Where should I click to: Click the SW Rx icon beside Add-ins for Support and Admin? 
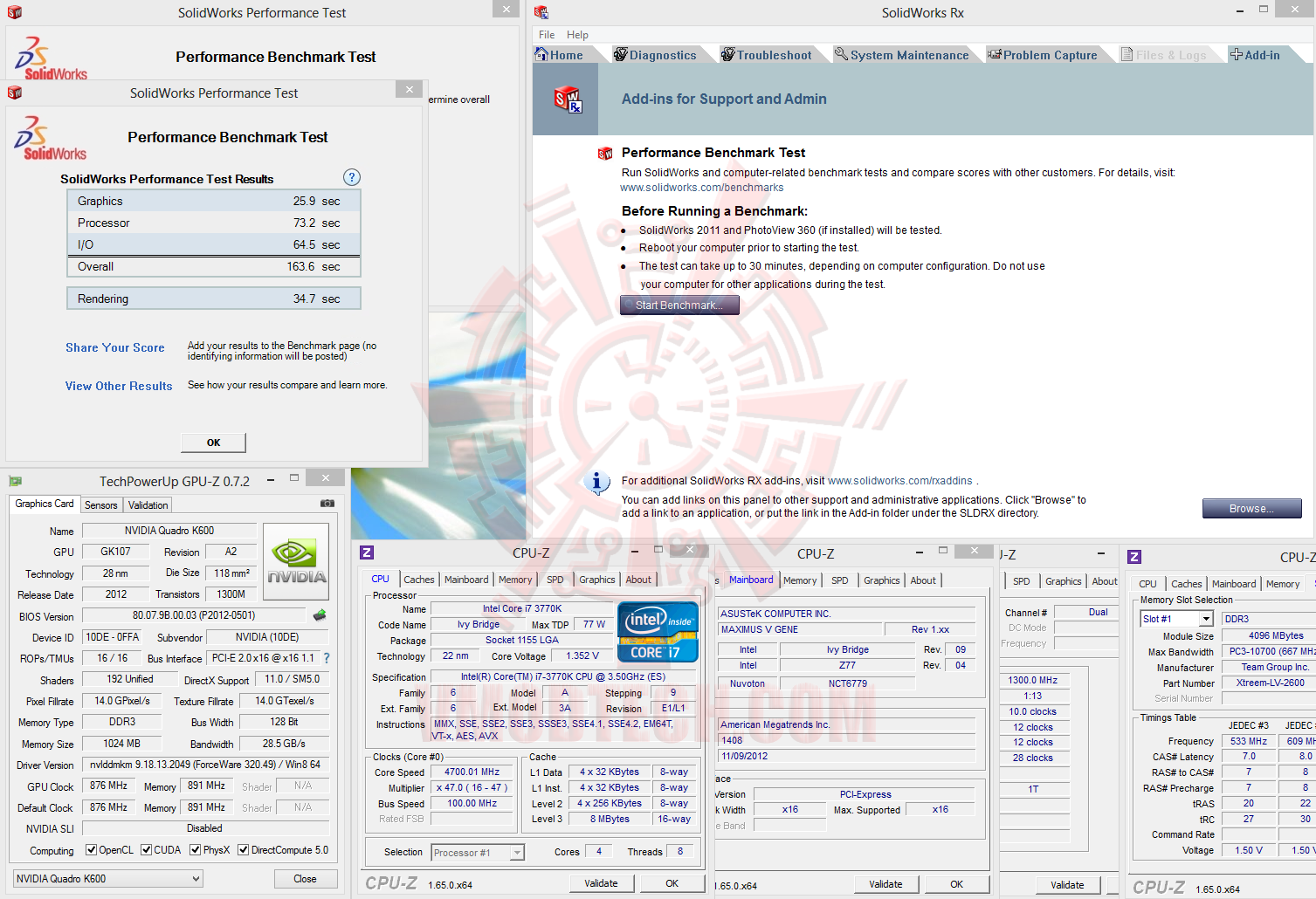click(x=568, y=100)
